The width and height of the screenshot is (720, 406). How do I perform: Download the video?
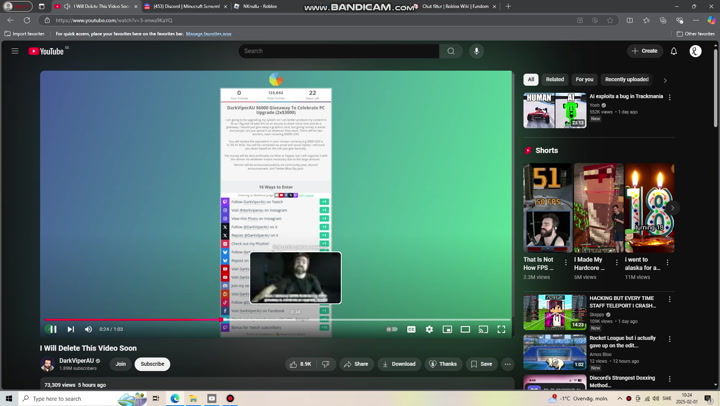click(x=399, y=364)
